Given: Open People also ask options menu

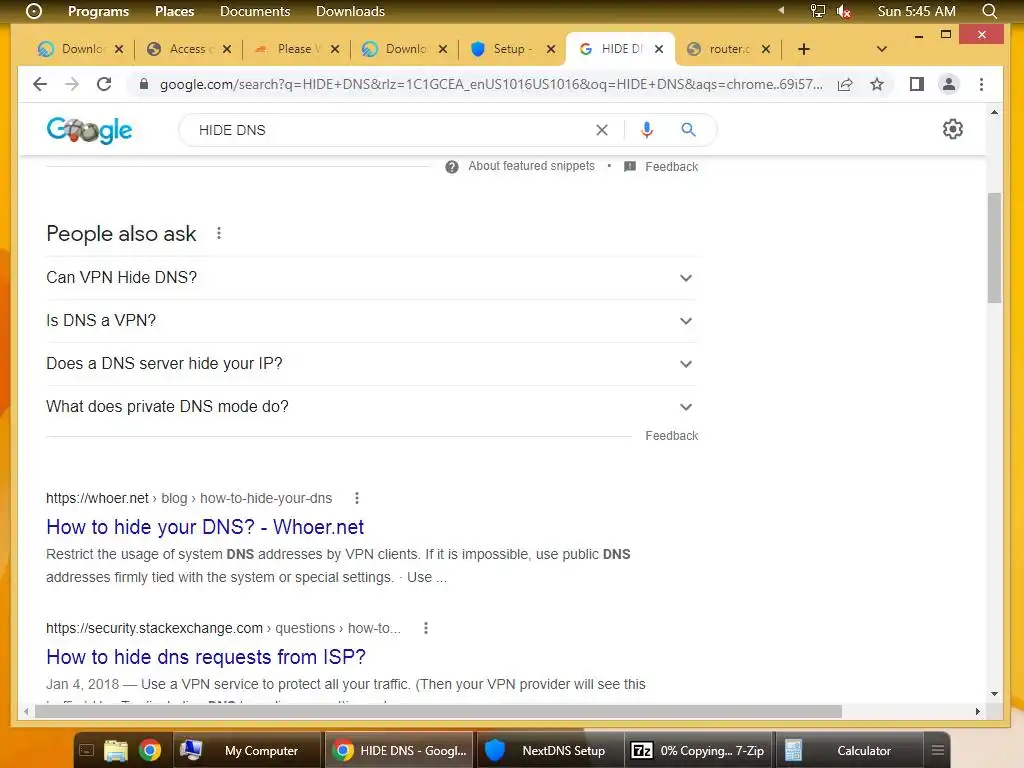Looking at the screenshot, I should 219,233.
